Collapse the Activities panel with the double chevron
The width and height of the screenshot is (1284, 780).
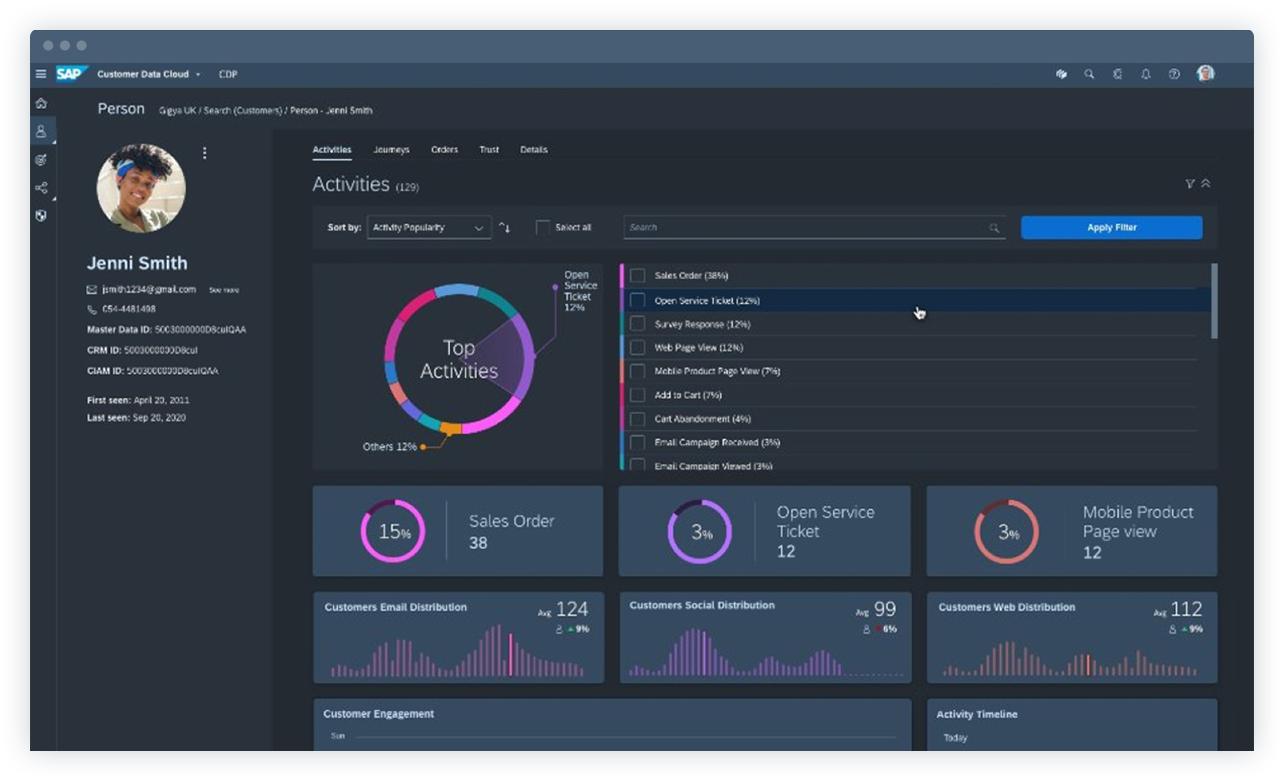pos(1207,183)
